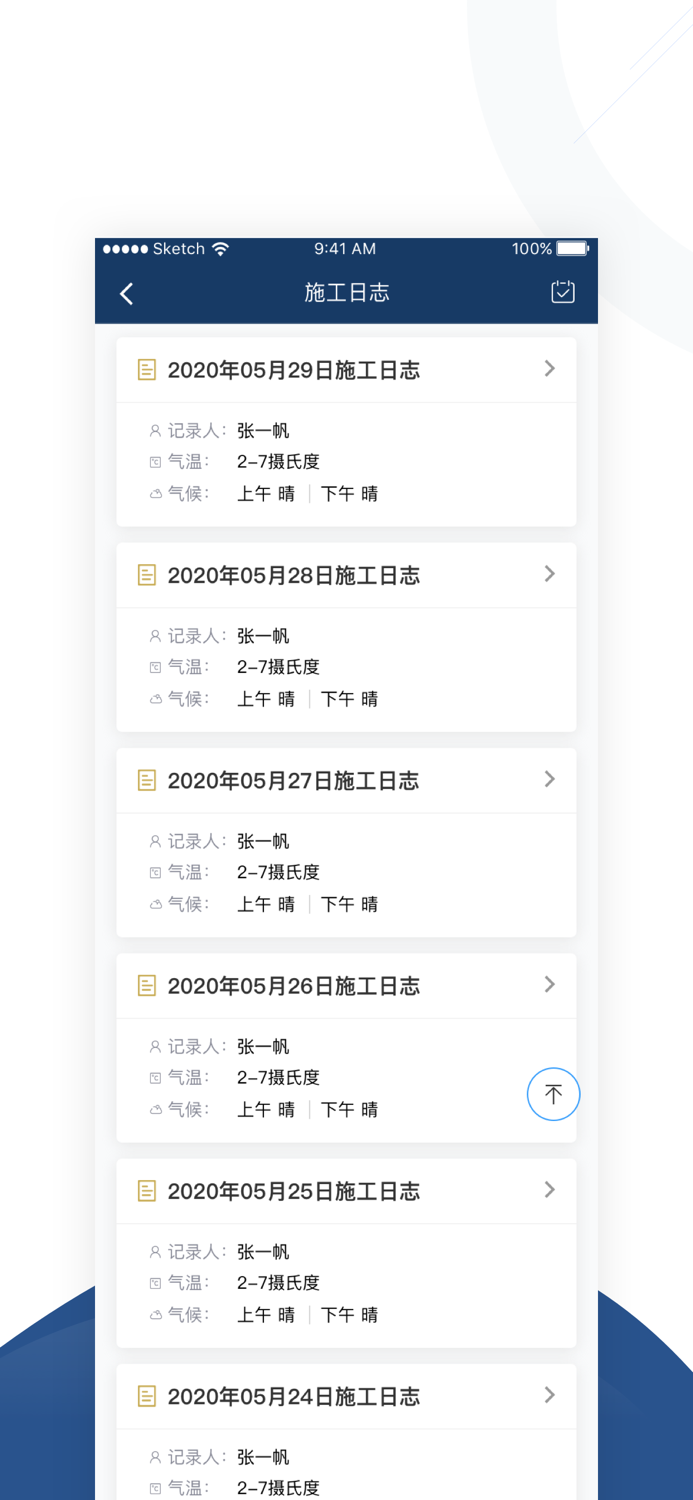Click the 上午 晴 weather text on 05月29日 card
This screenshot has width=693, height=1500.
(266, 493)
